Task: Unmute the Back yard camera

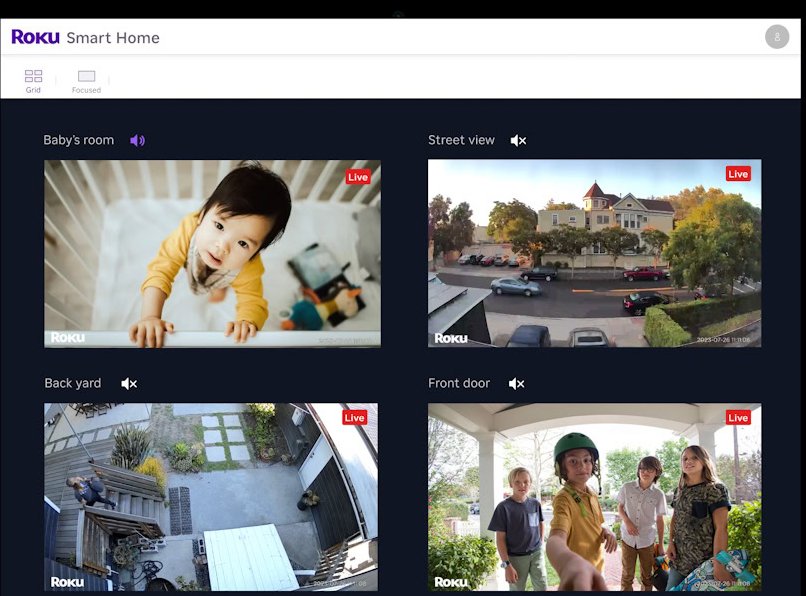Action: click(x=129, y=384)
